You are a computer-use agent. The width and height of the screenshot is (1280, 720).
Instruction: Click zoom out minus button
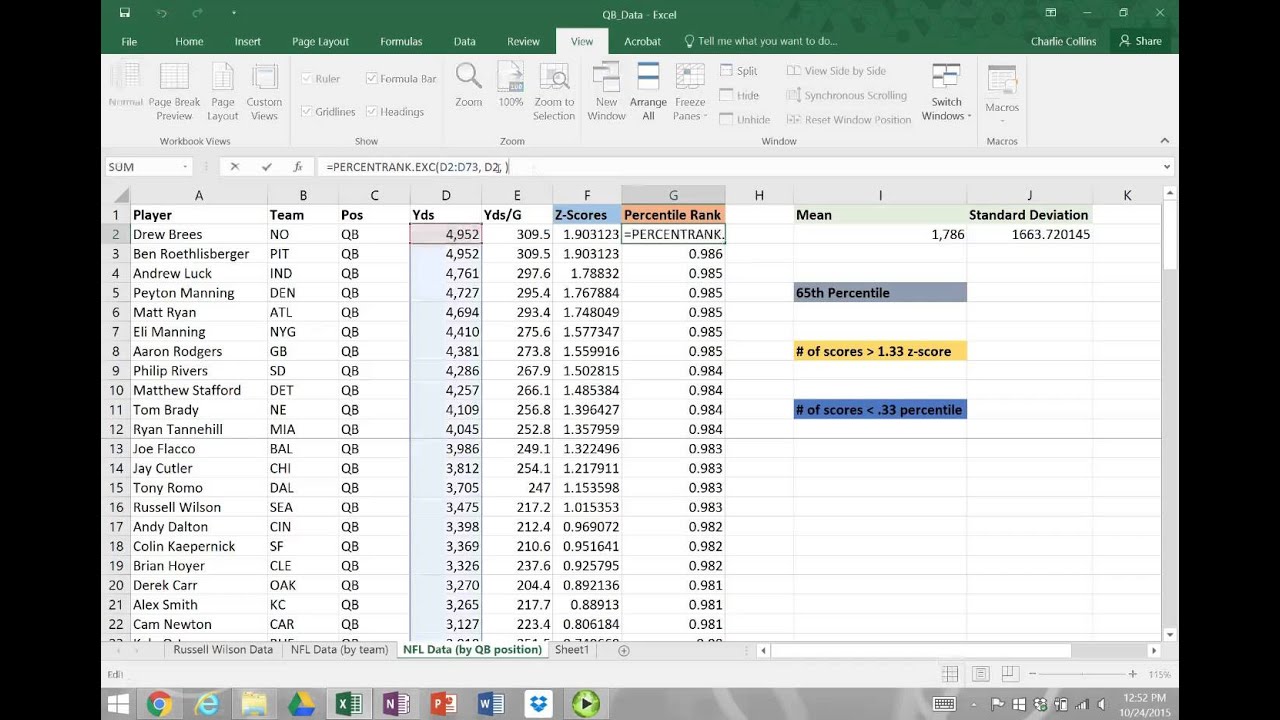point(1033,675)
